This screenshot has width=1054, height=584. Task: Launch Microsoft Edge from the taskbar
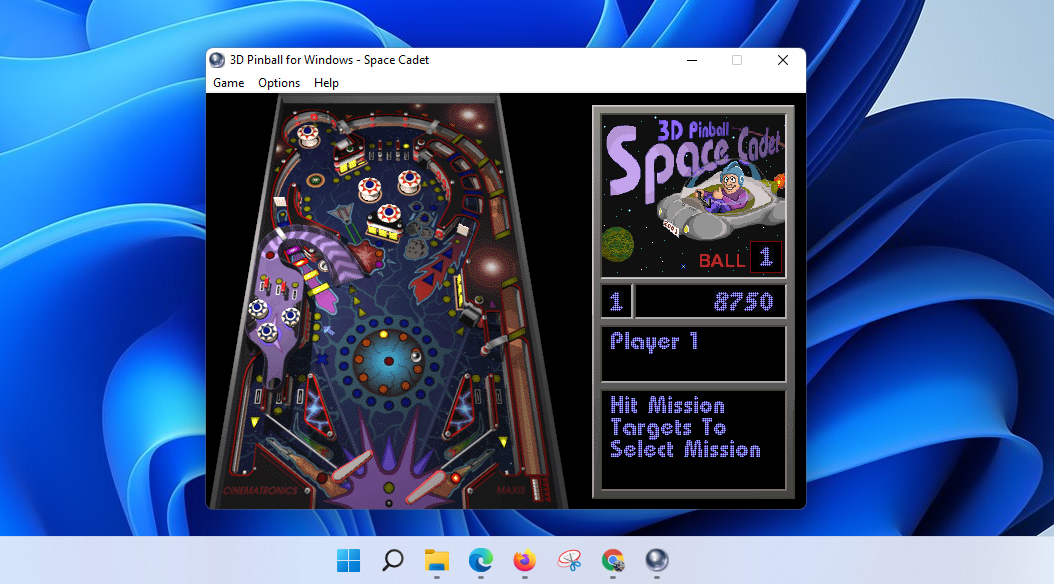[481, 560]
